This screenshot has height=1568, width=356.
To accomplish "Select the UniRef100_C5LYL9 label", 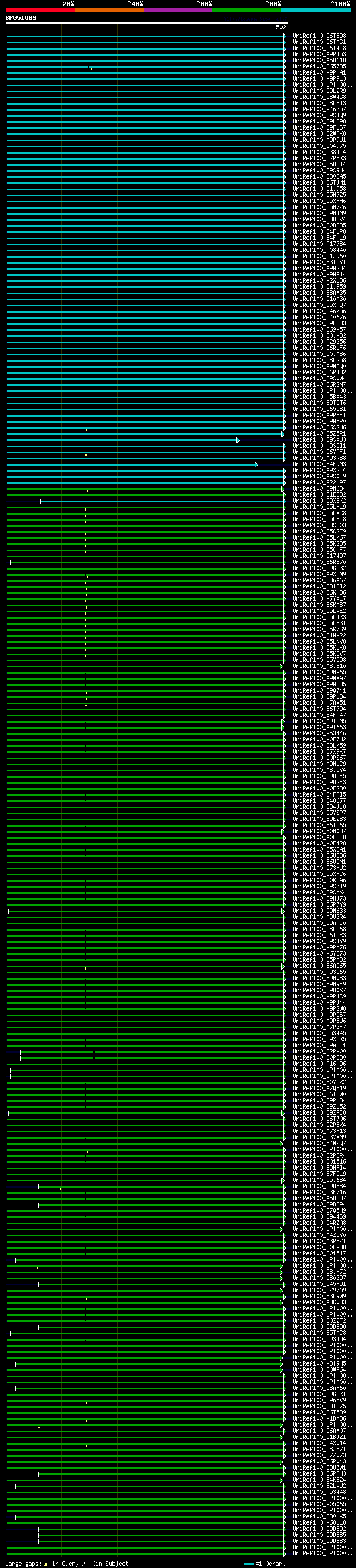I will pyautogui.click(x=319, y=506).
